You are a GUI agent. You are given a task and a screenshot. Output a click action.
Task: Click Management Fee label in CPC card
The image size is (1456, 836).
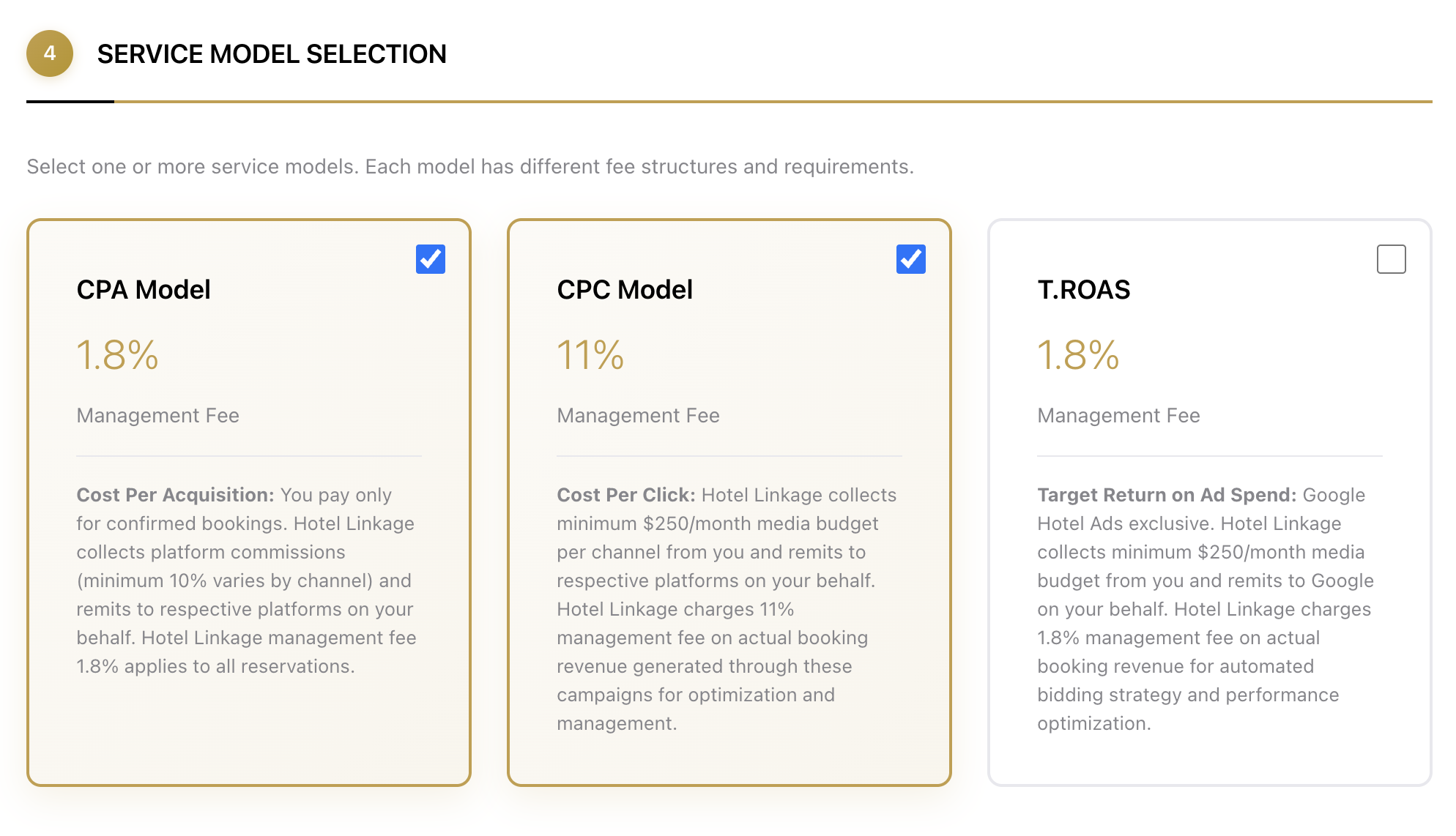639,416
